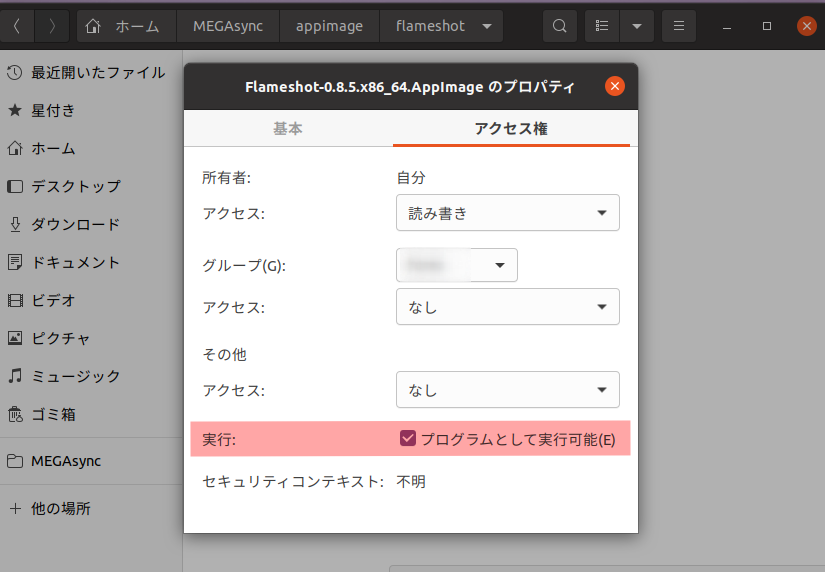This screenshot has height=572, width=825.
Task: Click the download arrow icon in the sidebar
Action: (x=15, y=224)
